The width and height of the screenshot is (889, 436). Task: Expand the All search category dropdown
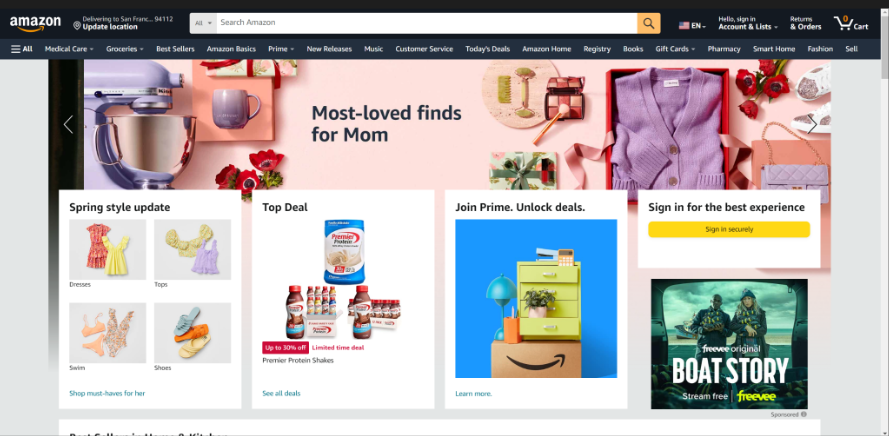(x=203, y=23)
